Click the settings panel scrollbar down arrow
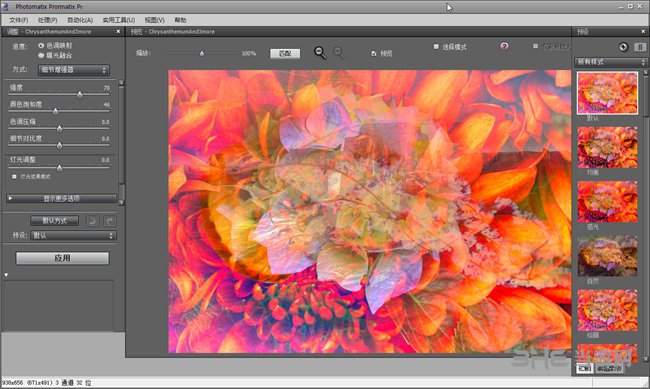Image resolution: width=650 pixels, height=389 pixels. pyautogui.click(x=121, y=202)
